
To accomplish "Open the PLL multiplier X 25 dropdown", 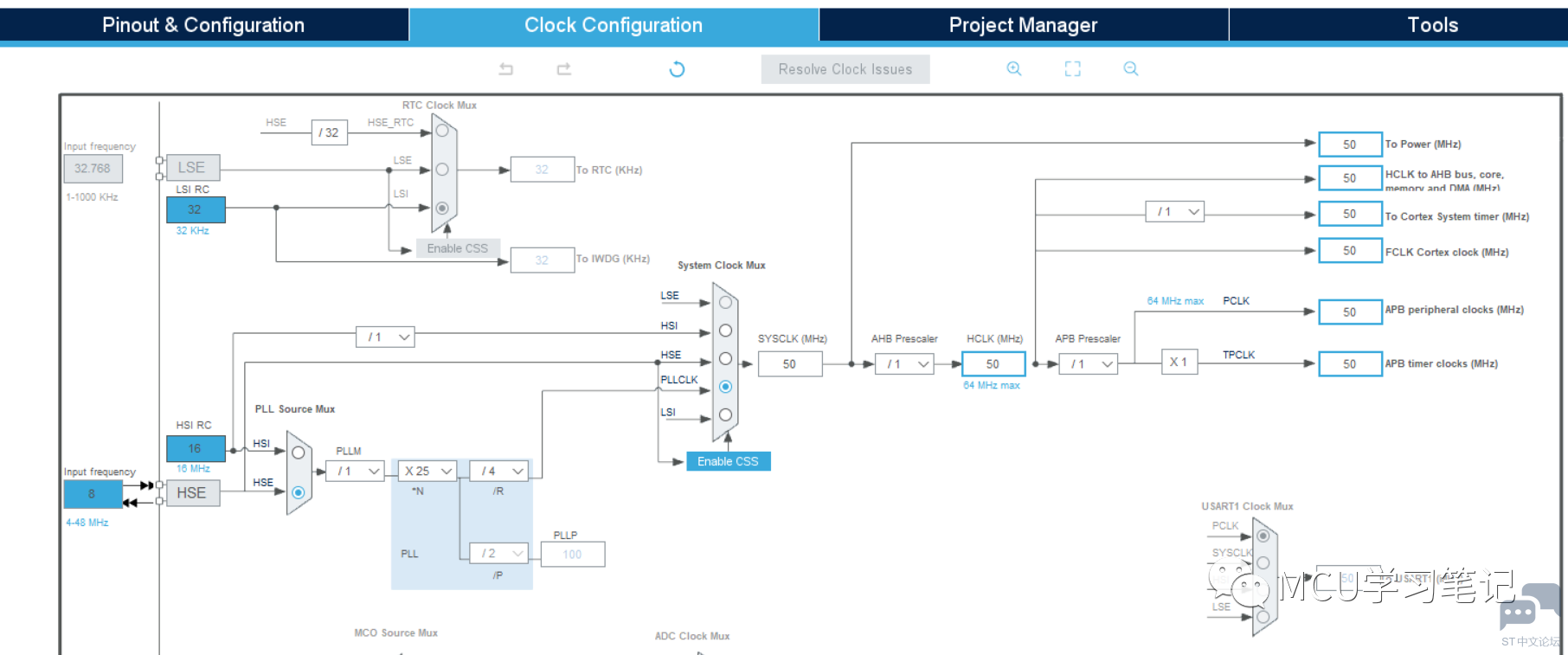I will pos(427,471).
